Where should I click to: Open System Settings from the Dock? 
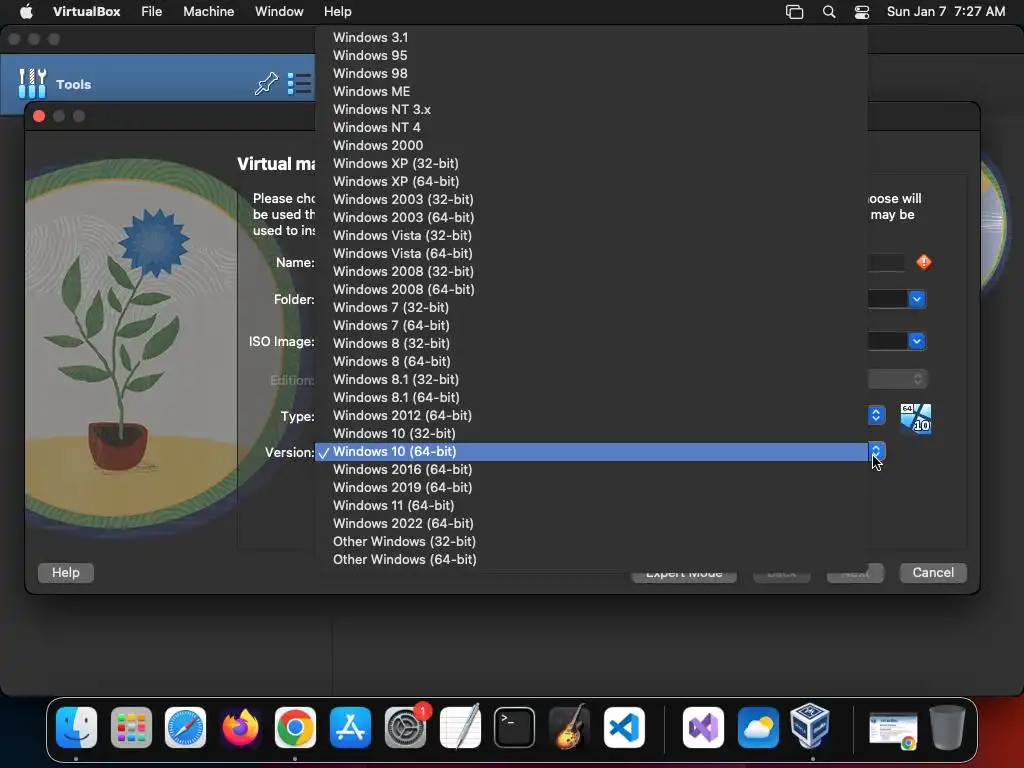point(405,727)
